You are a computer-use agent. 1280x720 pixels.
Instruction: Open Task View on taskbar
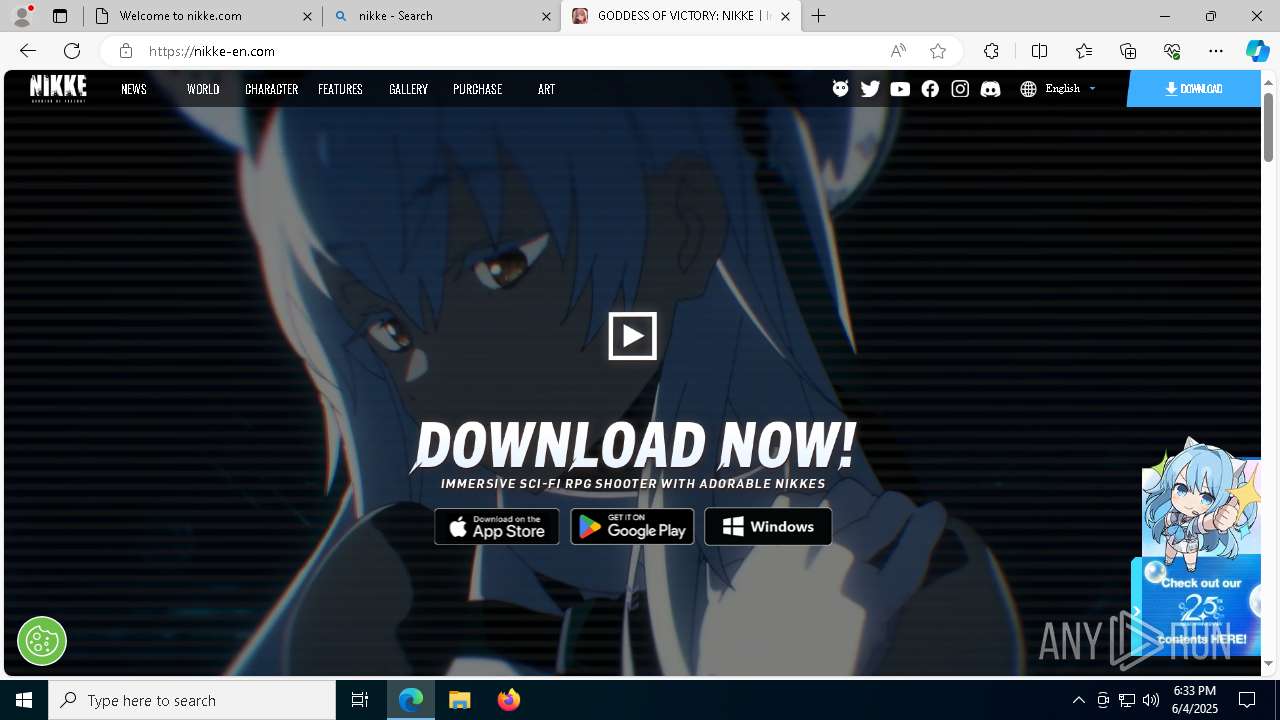click(360, 700)
